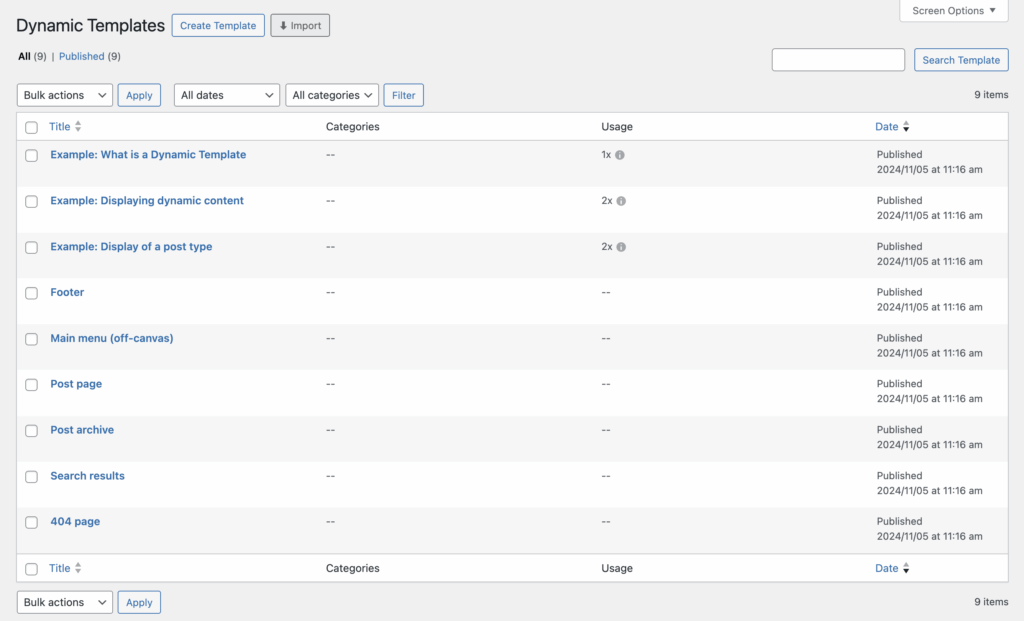Switch to Published templates view

point(82,56)
